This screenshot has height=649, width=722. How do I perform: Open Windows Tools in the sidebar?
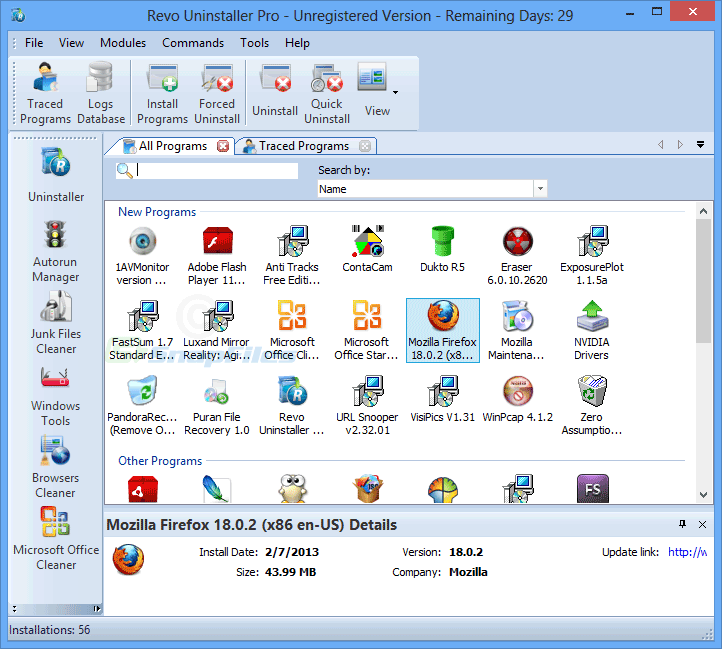pos(55,396)
